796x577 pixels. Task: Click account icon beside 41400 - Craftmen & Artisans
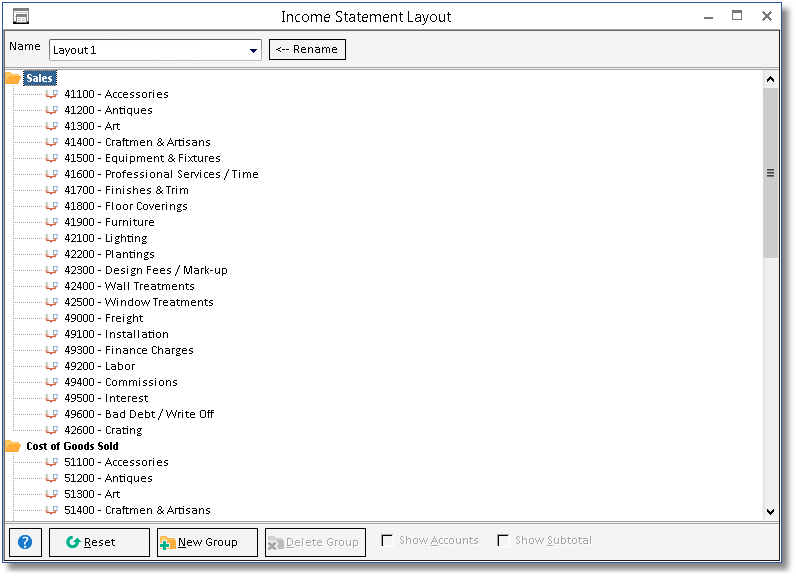[x=51, y=142]
